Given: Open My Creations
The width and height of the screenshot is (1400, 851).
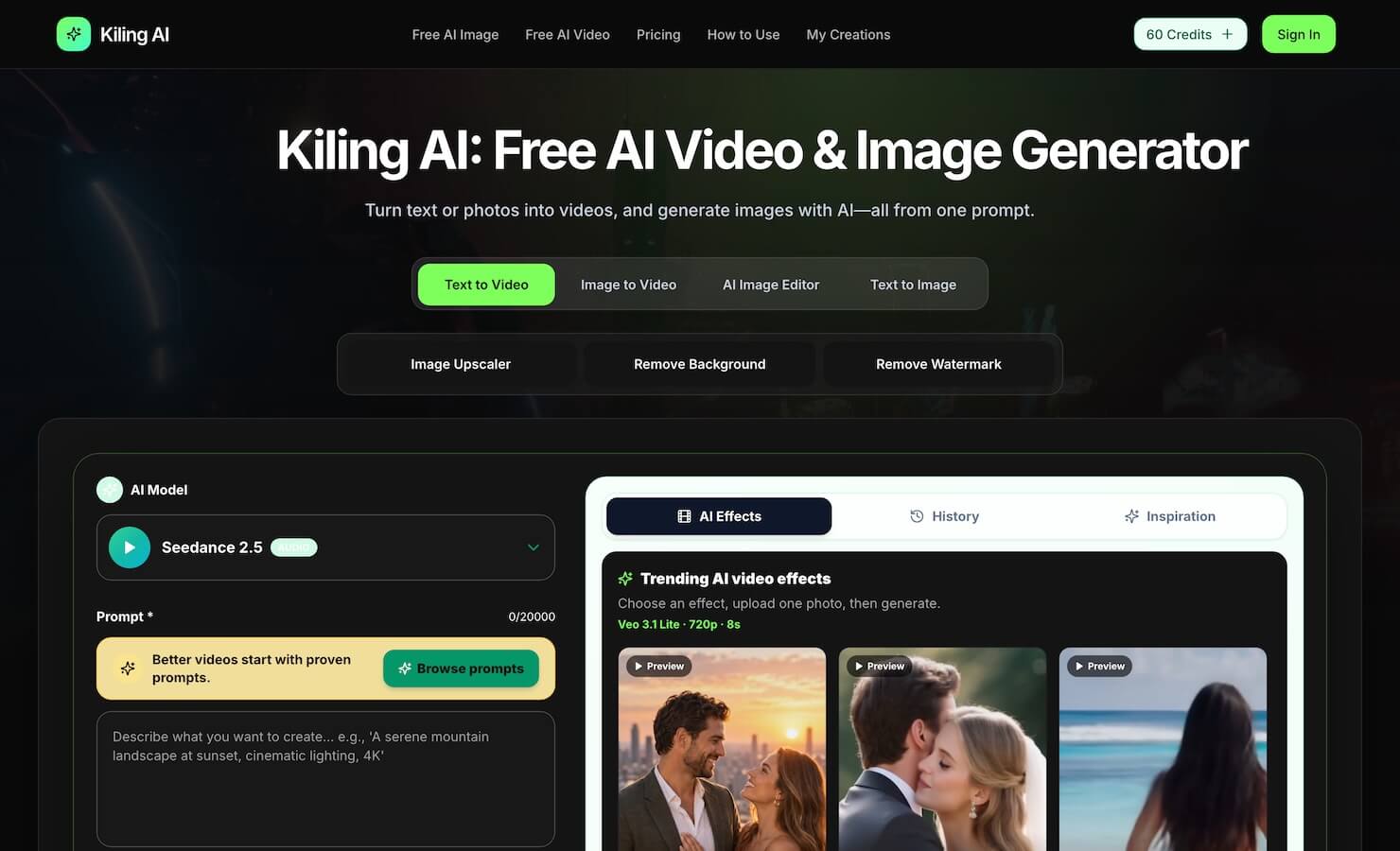Looking at the screenshot, I should [849, 35].
